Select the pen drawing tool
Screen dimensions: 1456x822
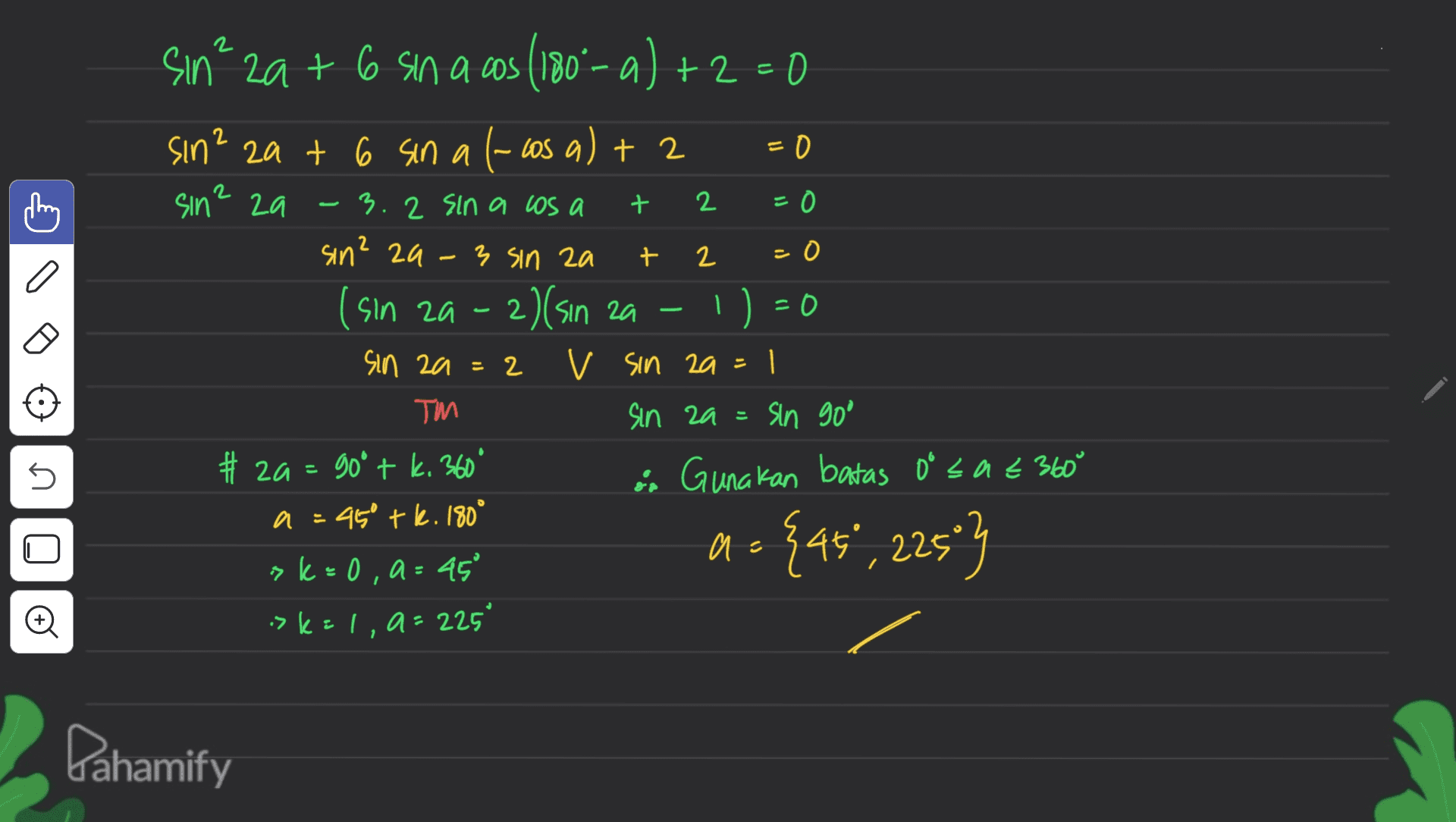[42, 276]
